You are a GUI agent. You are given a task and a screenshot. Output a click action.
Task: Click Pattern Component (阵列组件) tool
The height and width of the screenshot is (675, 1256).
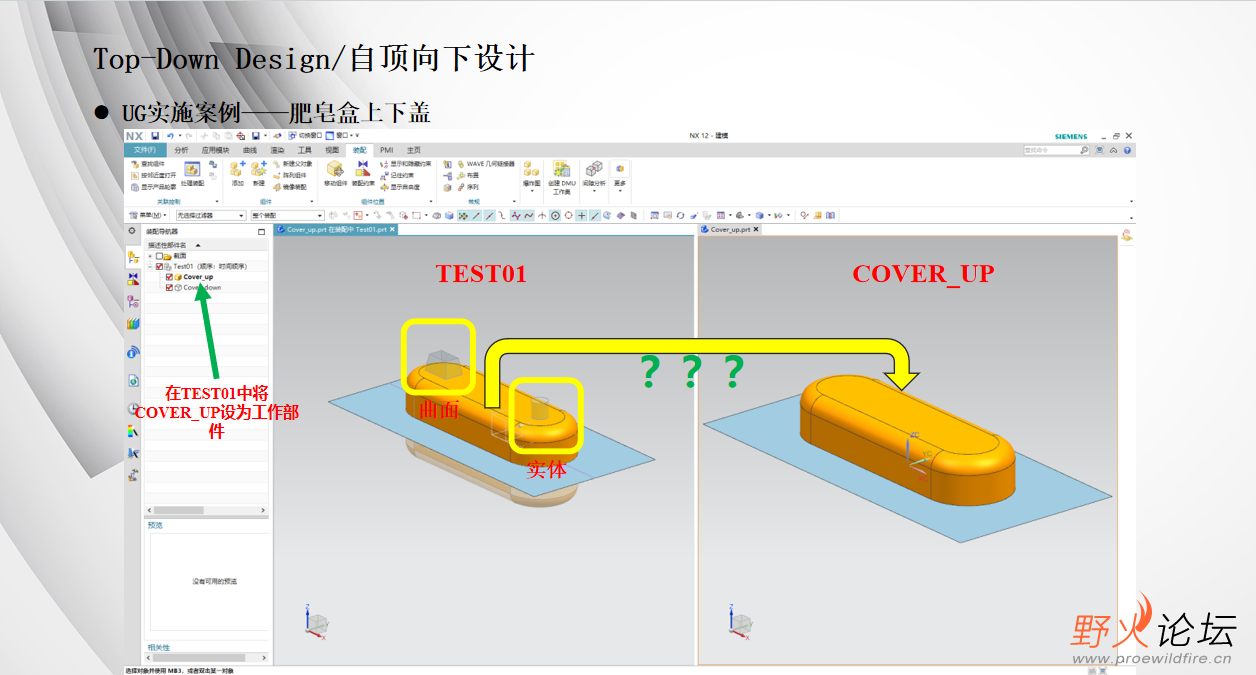[289, 175]
